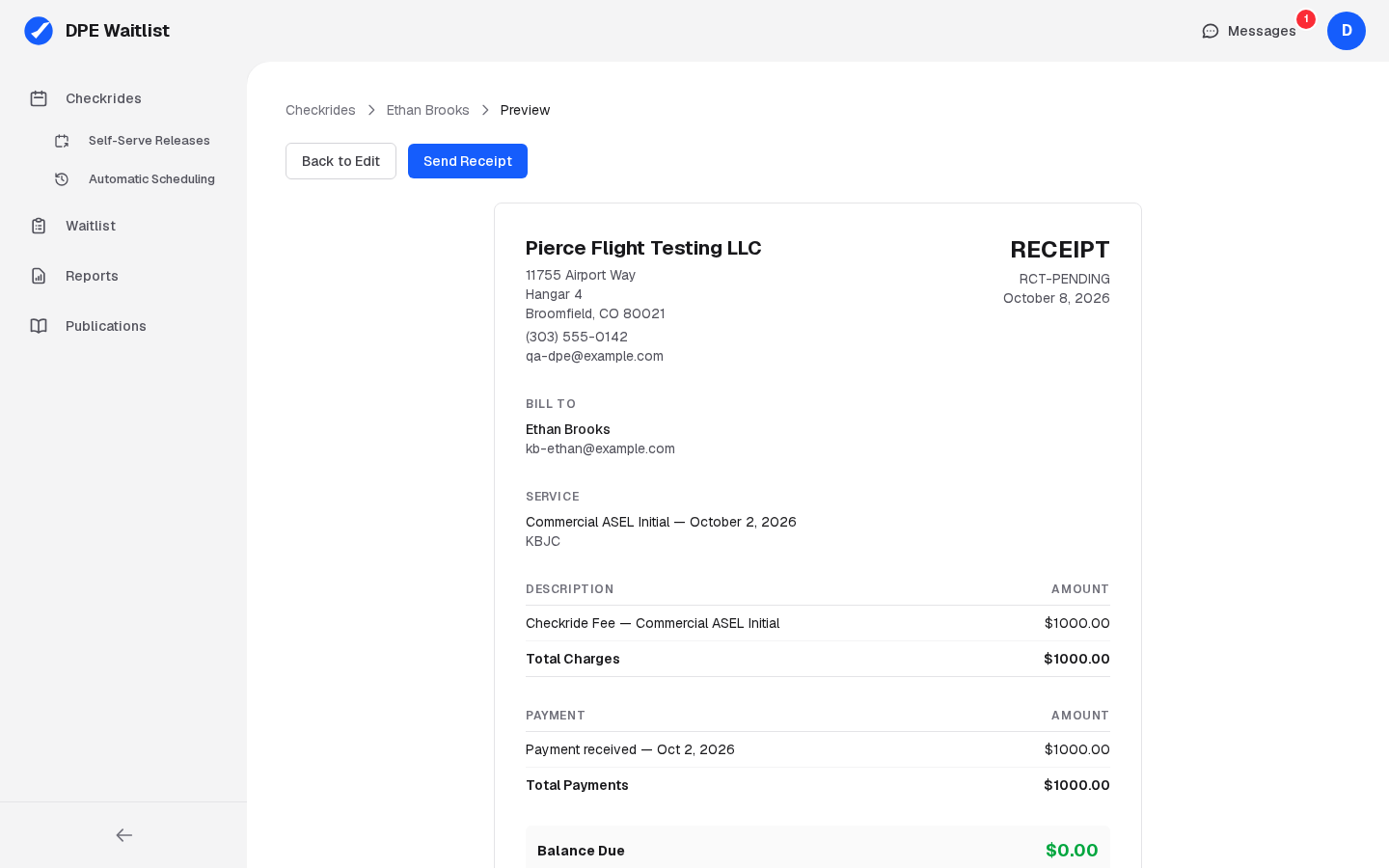Collapse sidebar with the left arrow
The height and width of the screenshot is (868, 1389).
tap(123, 835)
